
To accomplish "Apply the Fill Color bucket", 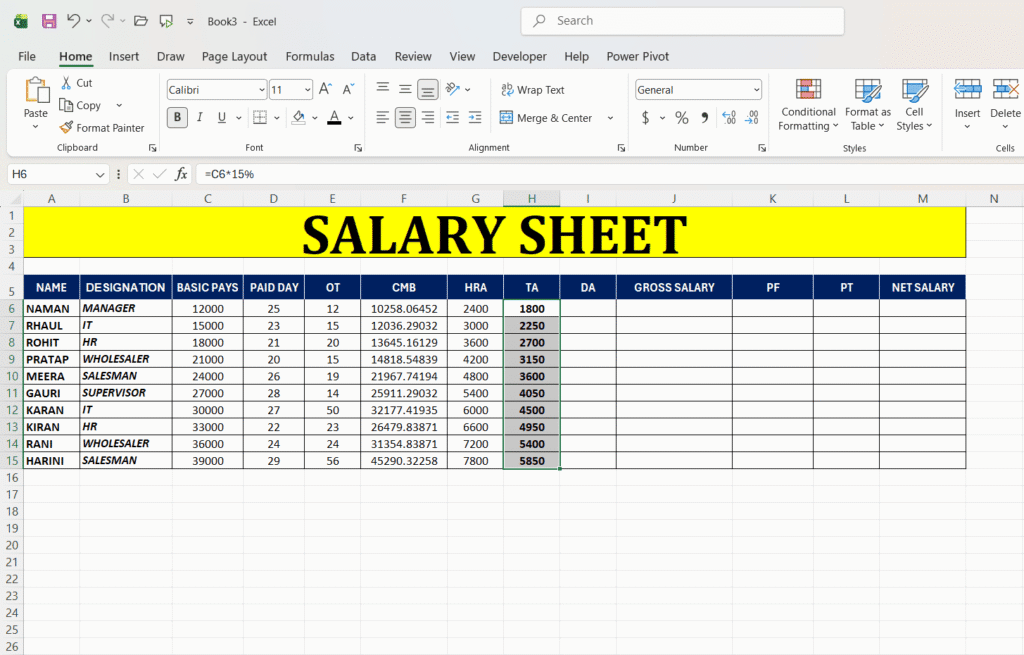I will (298, 118).
